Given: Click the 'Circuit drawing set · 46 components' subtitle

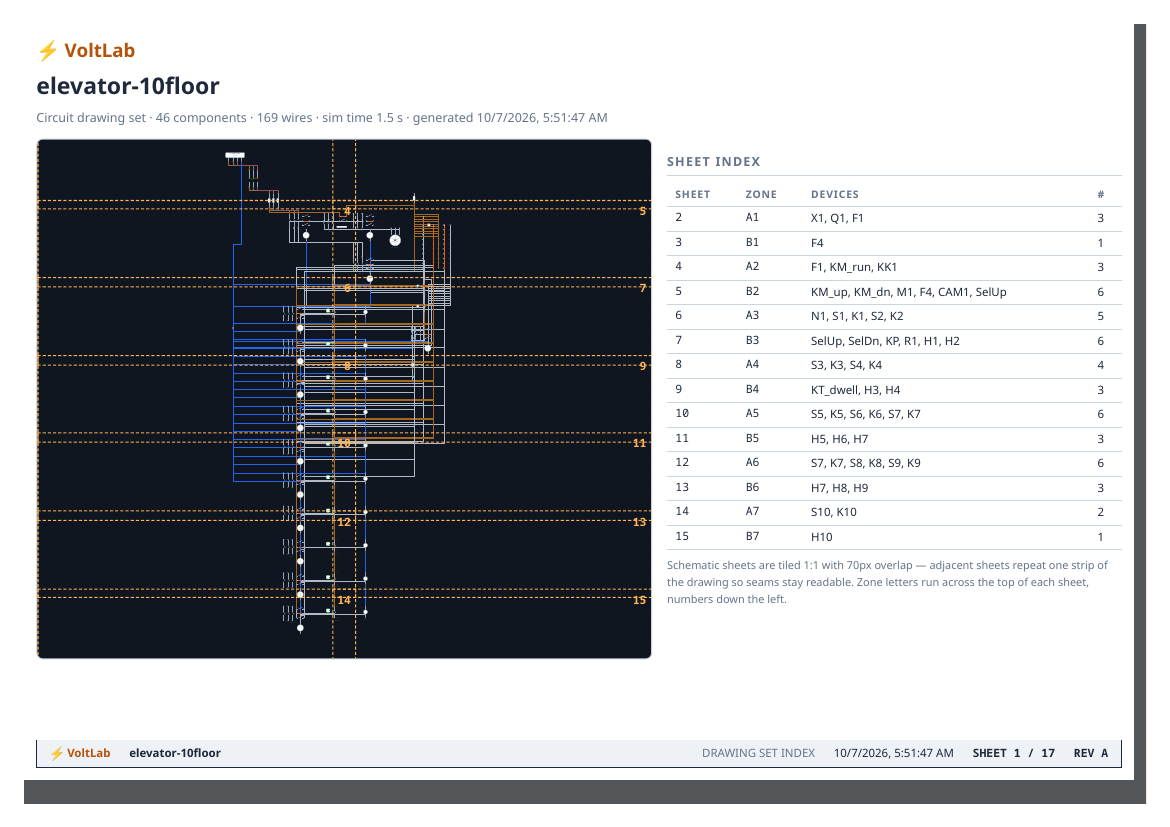Looking at the screenshot, I should coord(322,118).
